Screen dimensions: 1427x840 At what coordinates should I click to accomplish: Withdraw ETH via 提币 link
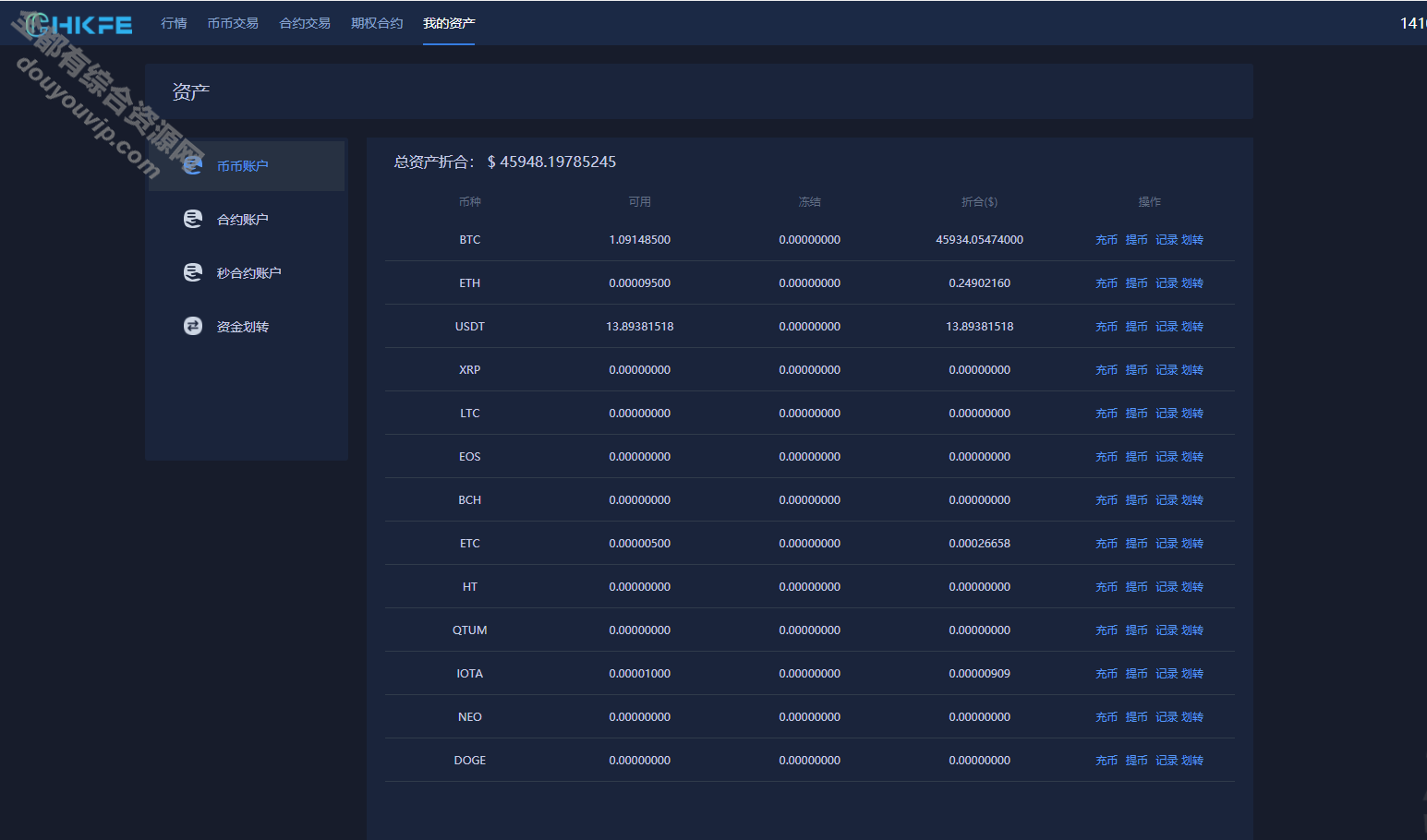pyautogui.click(x=1136, y=283)
